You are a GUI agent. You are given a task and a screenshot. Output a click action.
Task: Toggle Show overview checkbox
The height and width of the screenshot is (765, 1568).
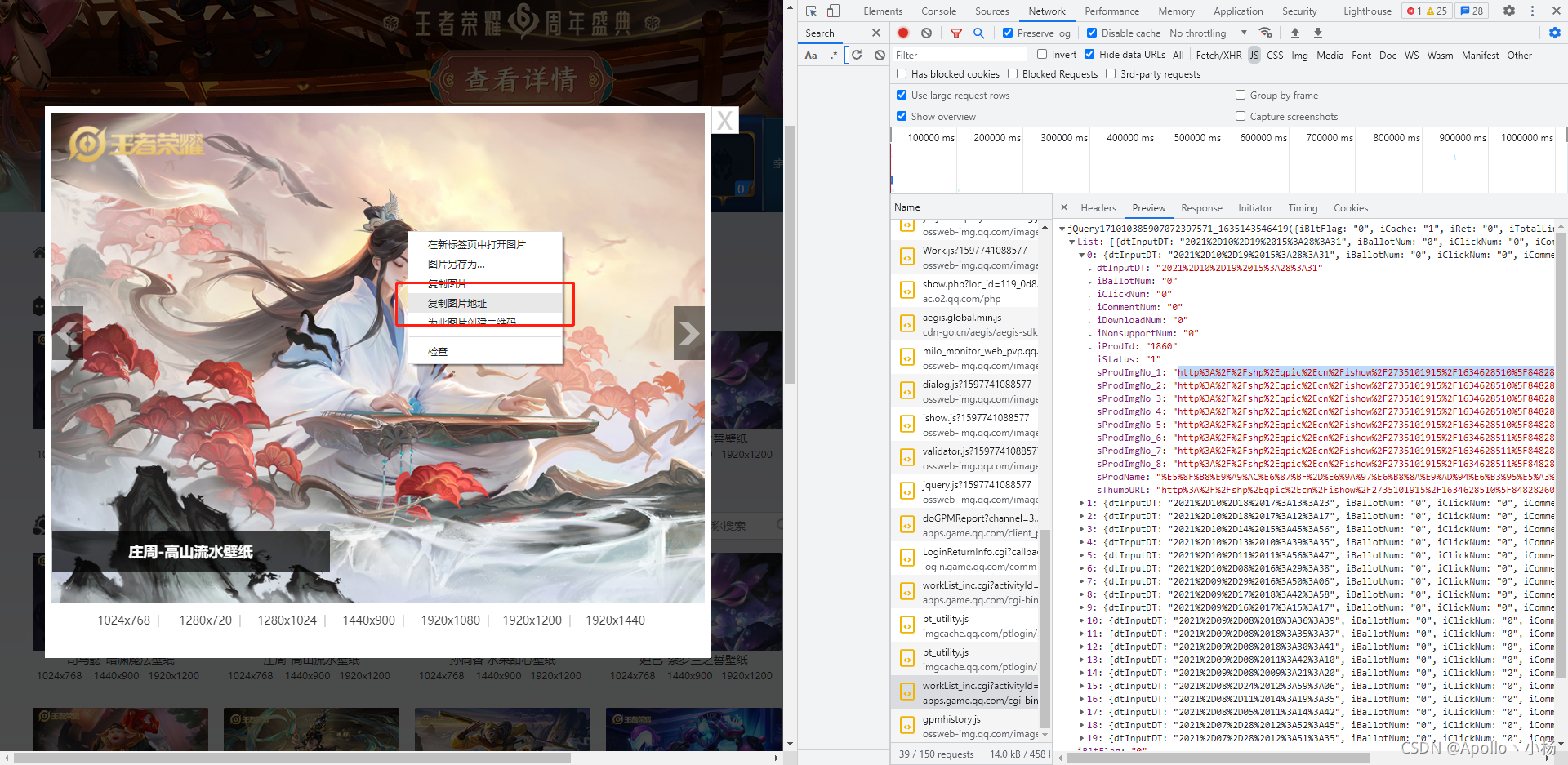[902, 116]
